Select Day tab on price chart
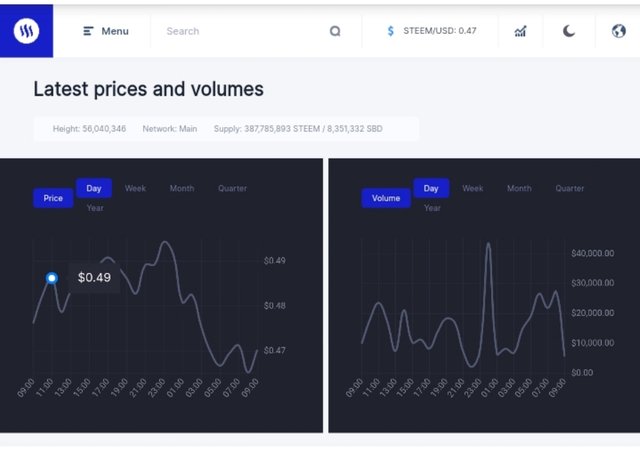The width and height of the screenshot is (640, 460). point(94,188)
